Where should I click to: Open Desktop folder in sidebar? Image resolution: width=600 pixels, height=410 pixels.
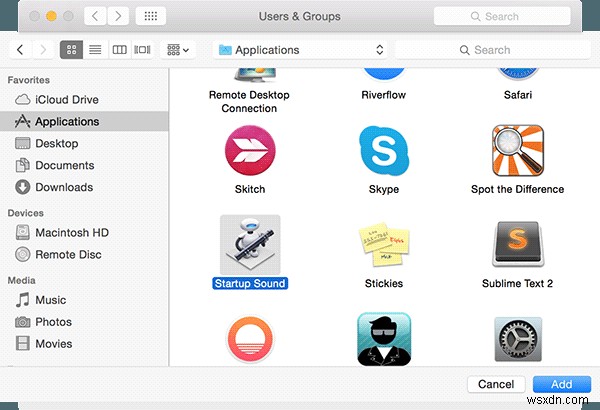coord(84,143)
